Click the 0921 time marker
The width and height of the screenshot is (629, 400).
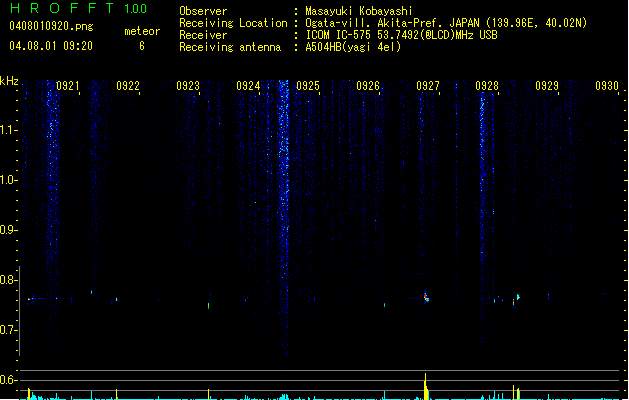coord(67,86)
